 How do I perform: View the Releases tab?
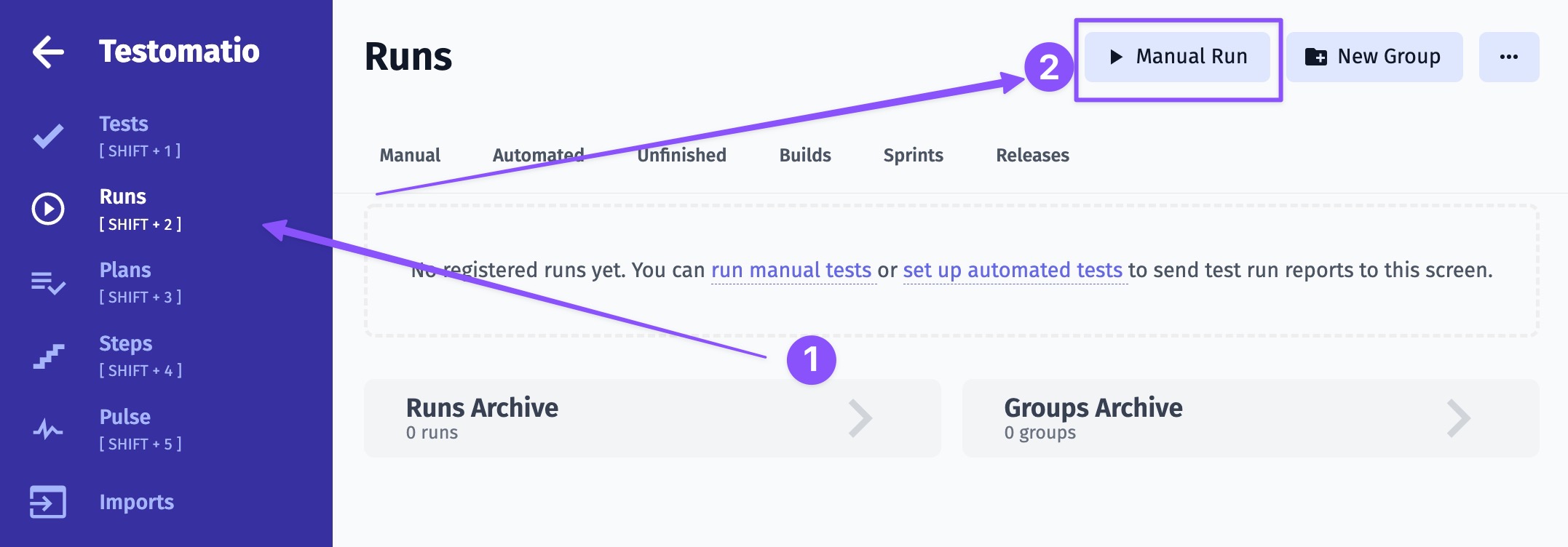coord(1032,155)
